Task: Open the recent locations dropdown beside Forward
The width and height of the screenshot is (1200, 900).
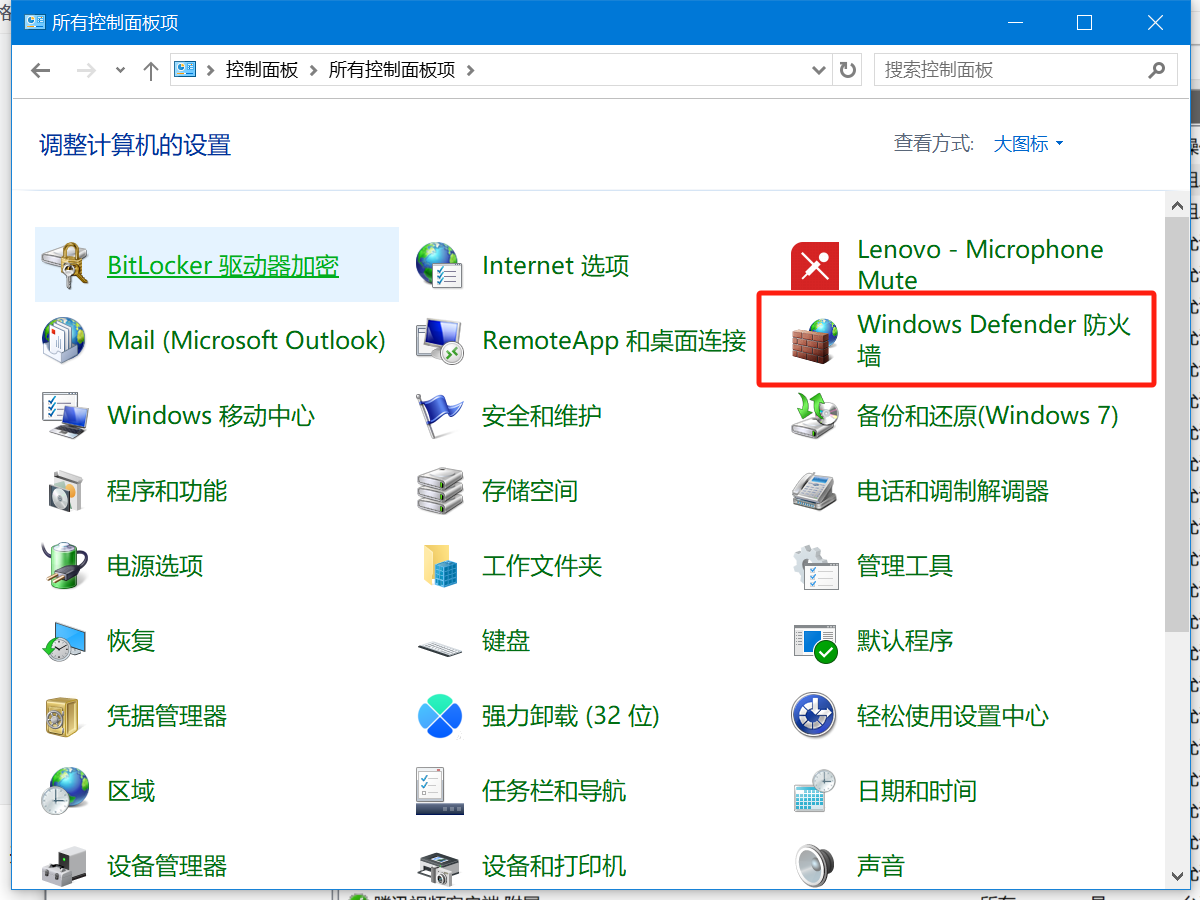Action: [121, 70]
